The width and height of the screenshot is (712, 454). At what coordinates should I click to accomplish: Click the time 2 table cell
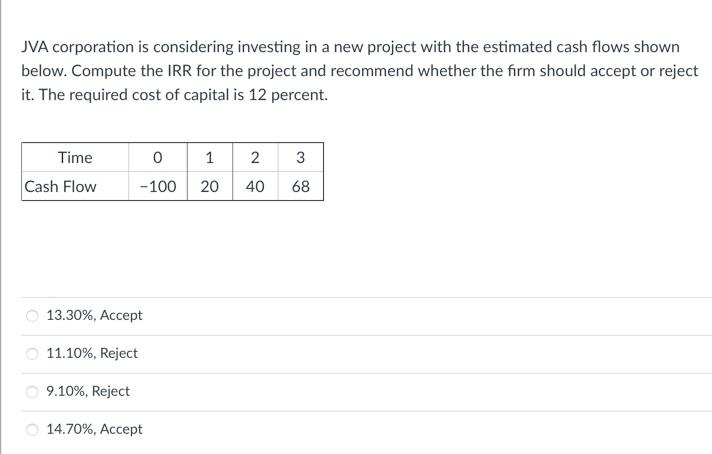(255, 158)
